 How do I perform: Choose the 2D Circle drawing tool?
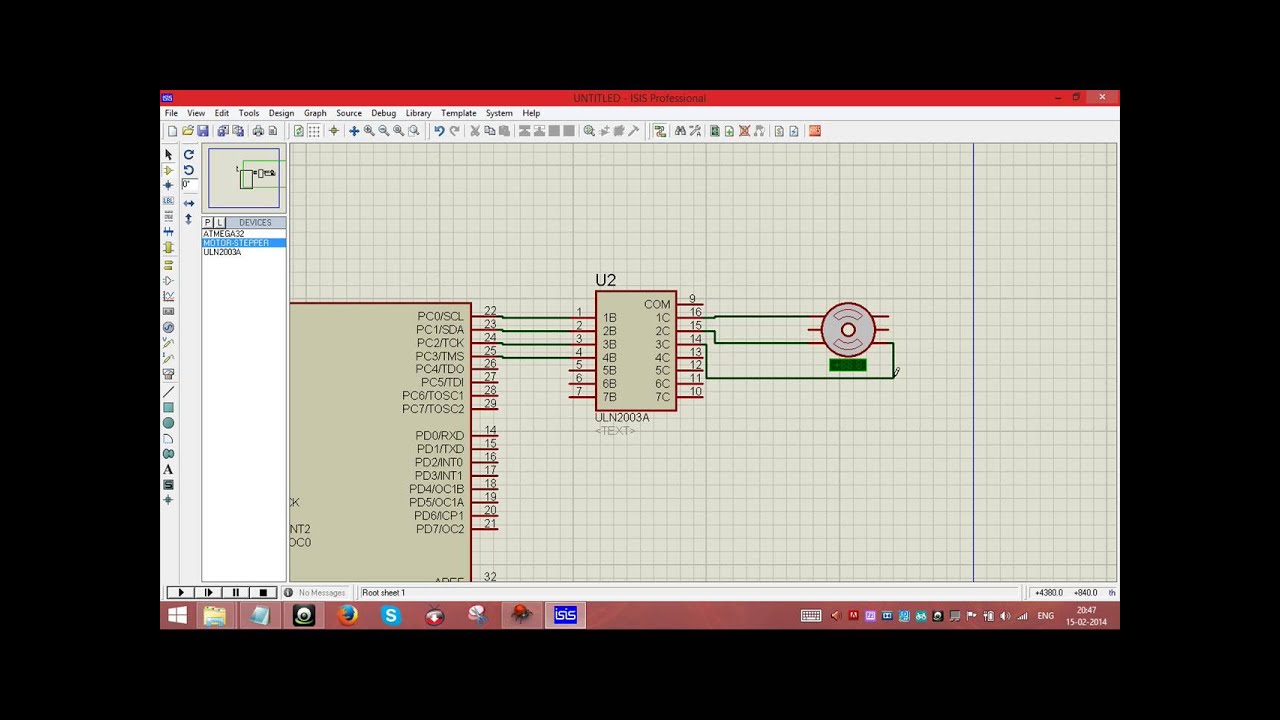pos(168,423)
